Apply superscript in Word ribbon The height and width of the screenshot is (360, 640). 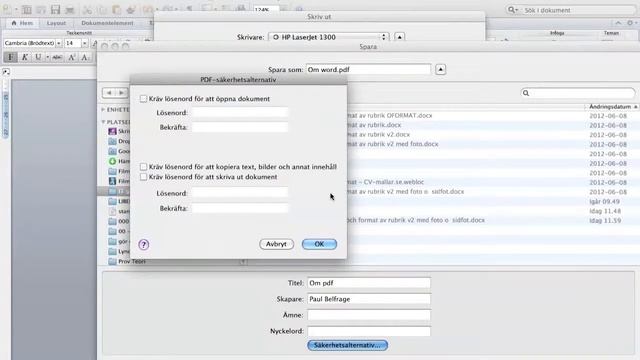pos(71,57)
